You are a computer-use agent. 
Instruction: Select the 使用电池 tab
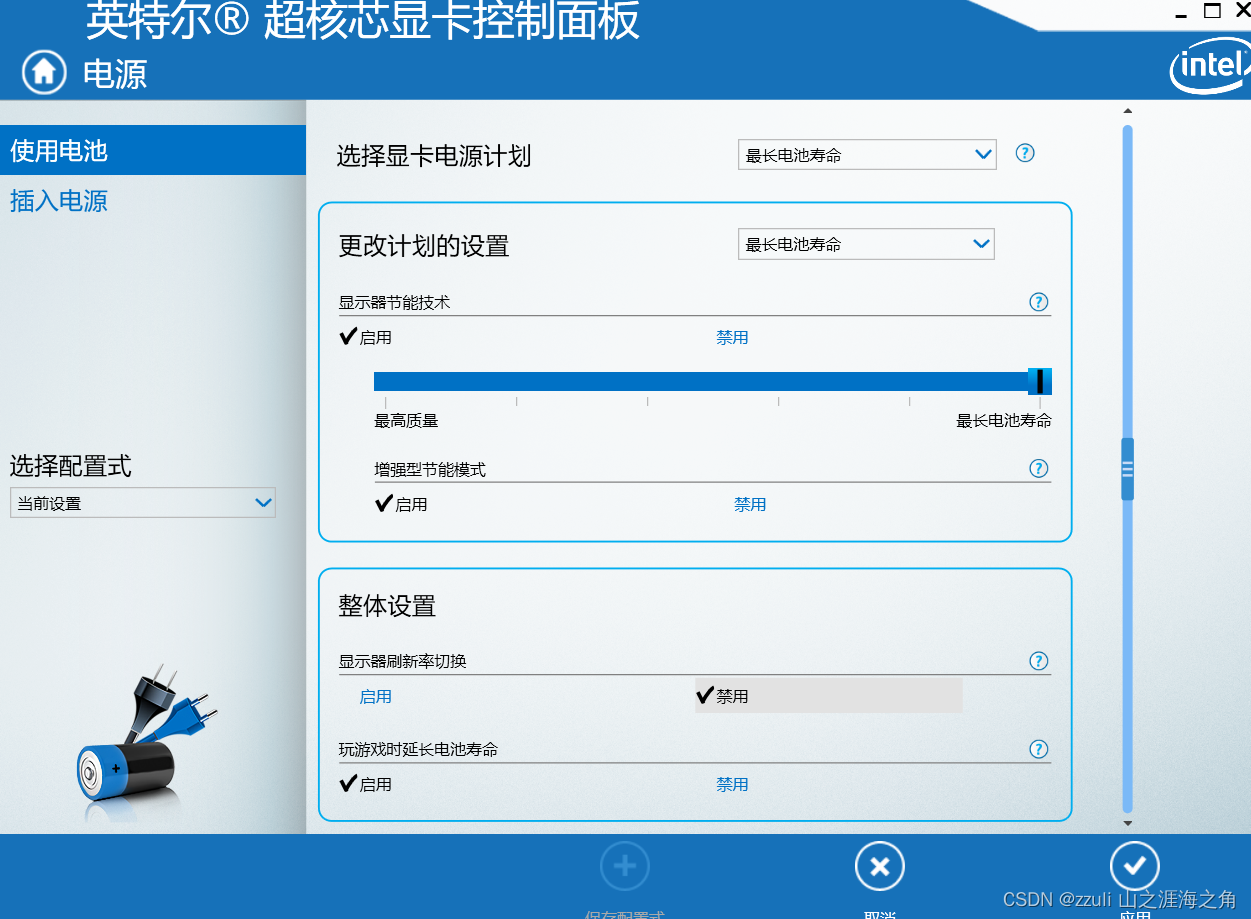tap(153, 150)
